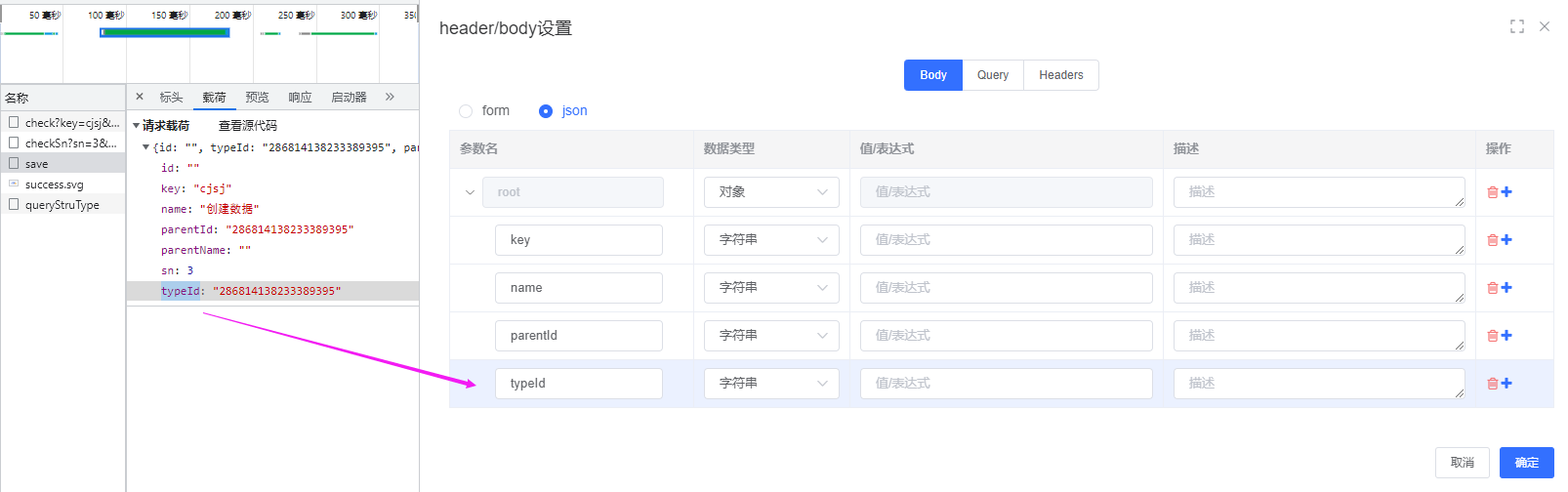Open data type dropdown for typeId
The height and width of the screenshot is (492, 1568).
(771, 384)
